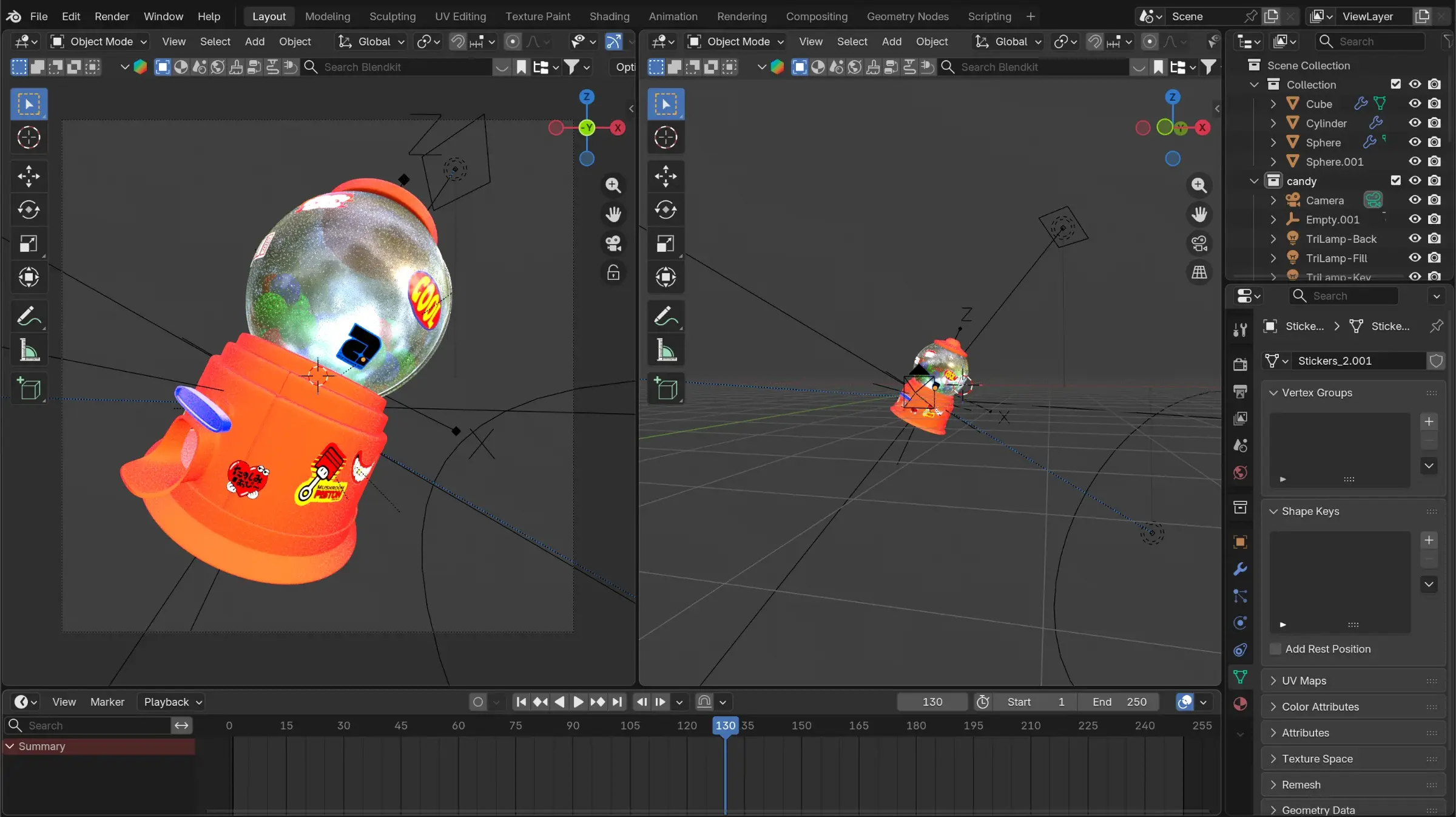Add a new shape key
1456x817 pixels.
click(x=1429, y=540)
